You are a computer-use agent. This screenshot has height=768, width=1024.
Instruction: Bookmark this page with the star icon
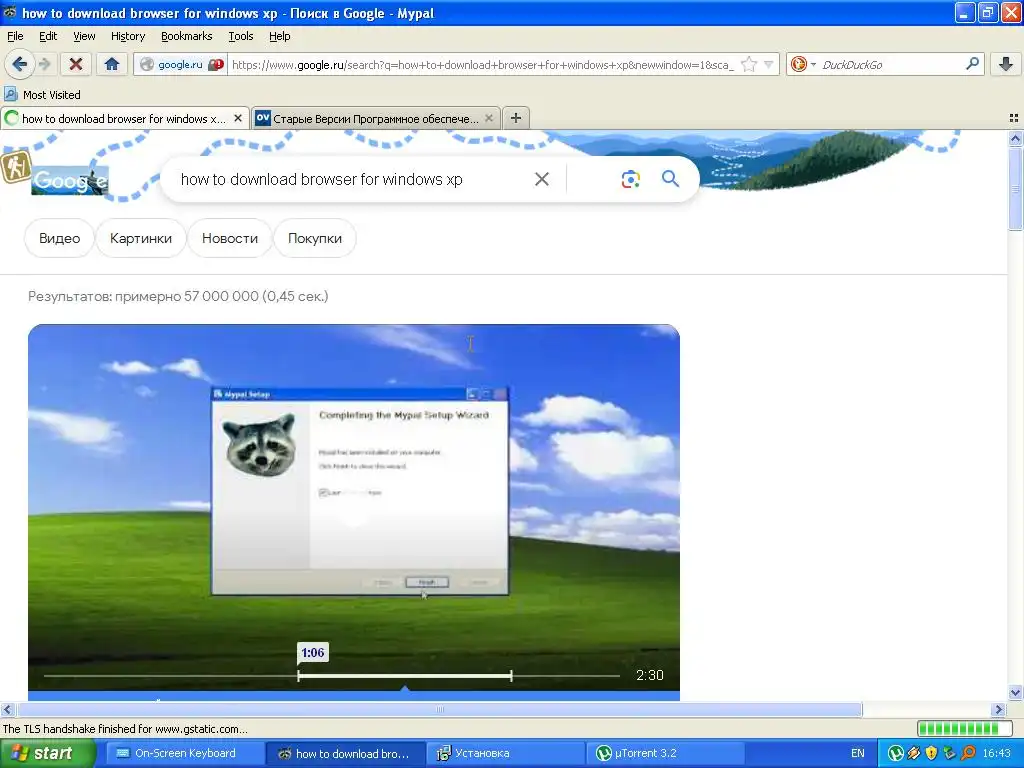[x=748, y=64]
